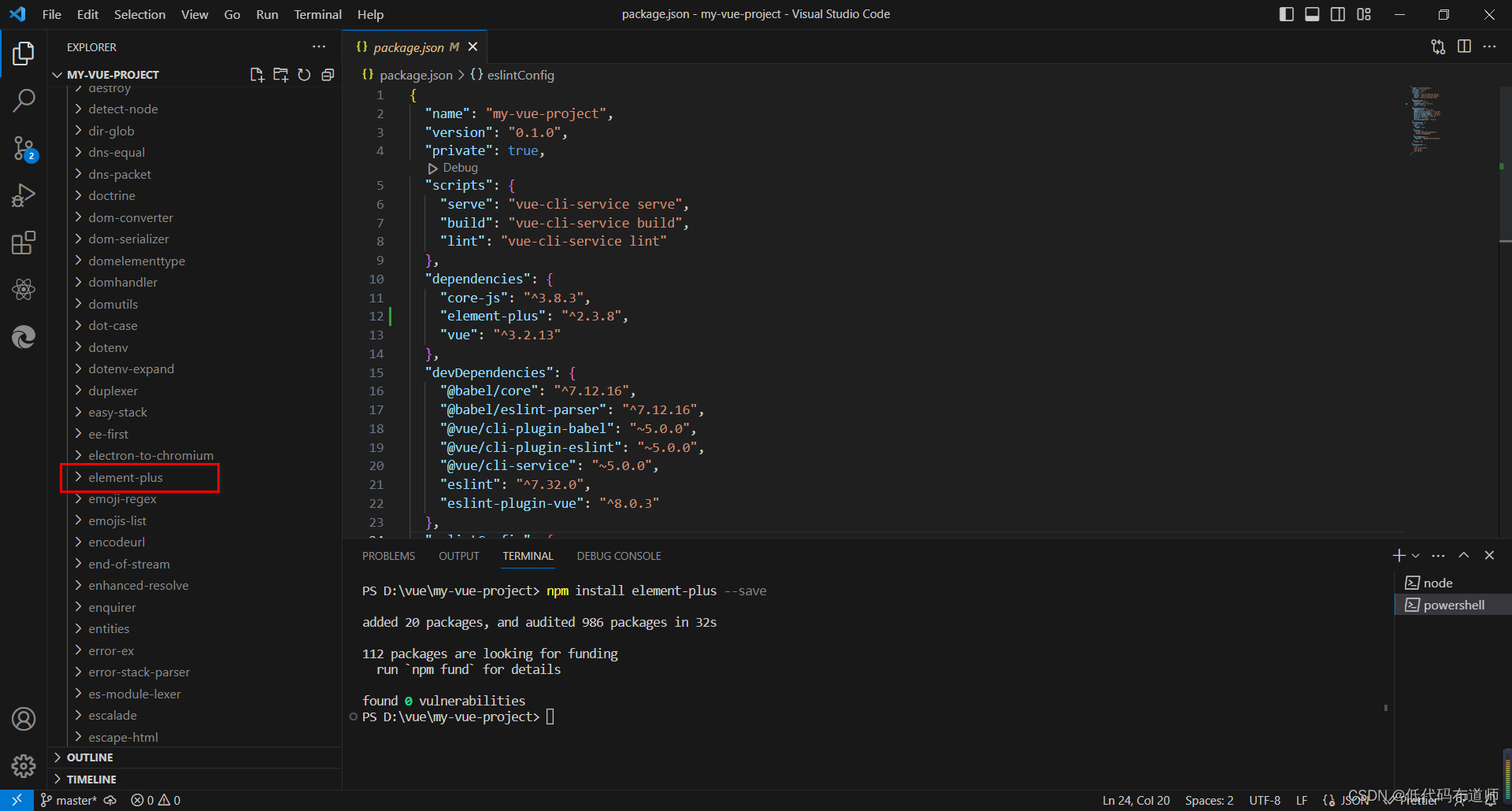Open editor more actions menu

point(1489,47)
